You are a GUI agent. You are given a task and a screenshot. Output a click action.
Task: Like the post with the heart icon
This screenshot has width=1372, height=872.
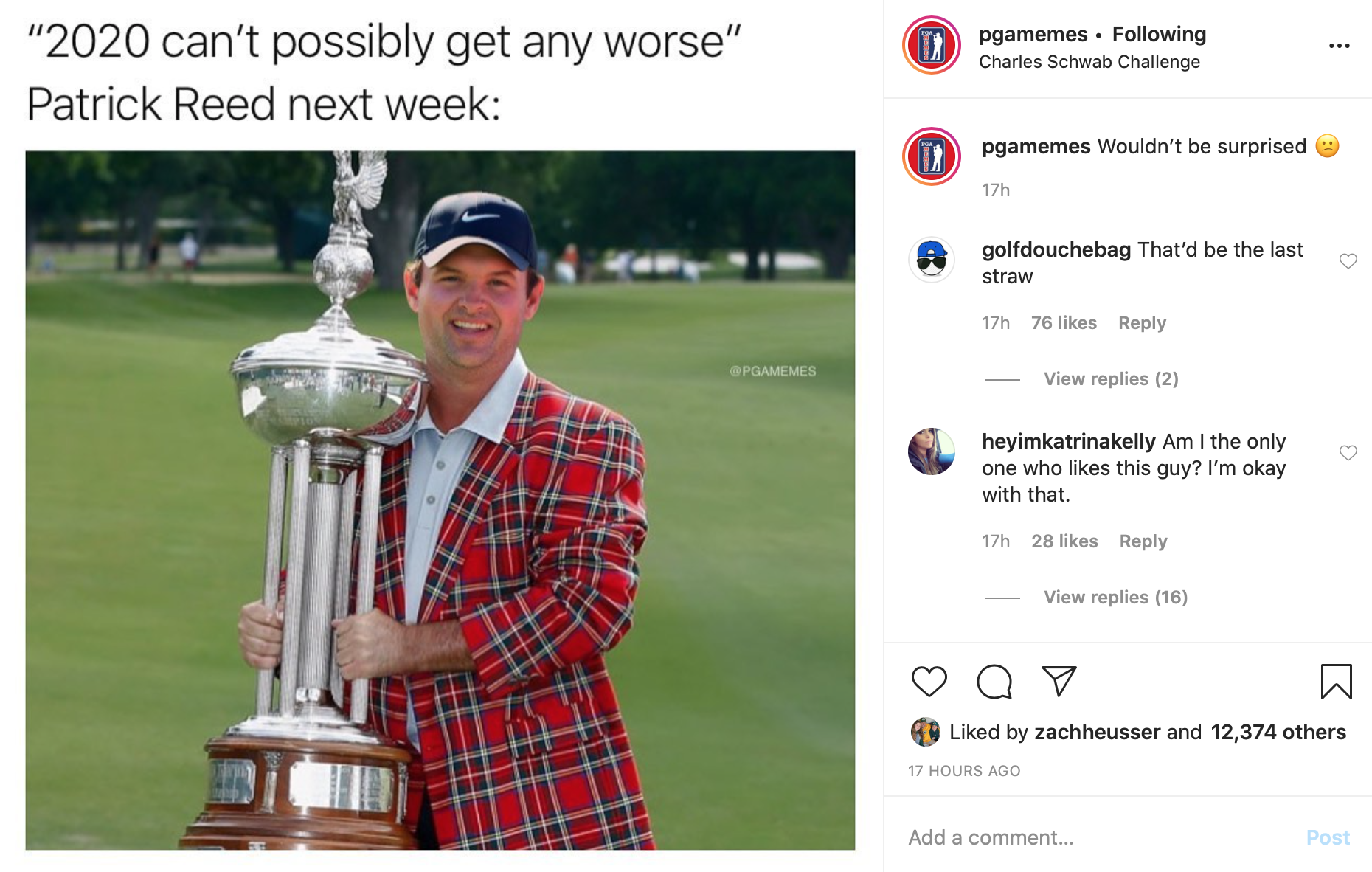tap(929, 681)
